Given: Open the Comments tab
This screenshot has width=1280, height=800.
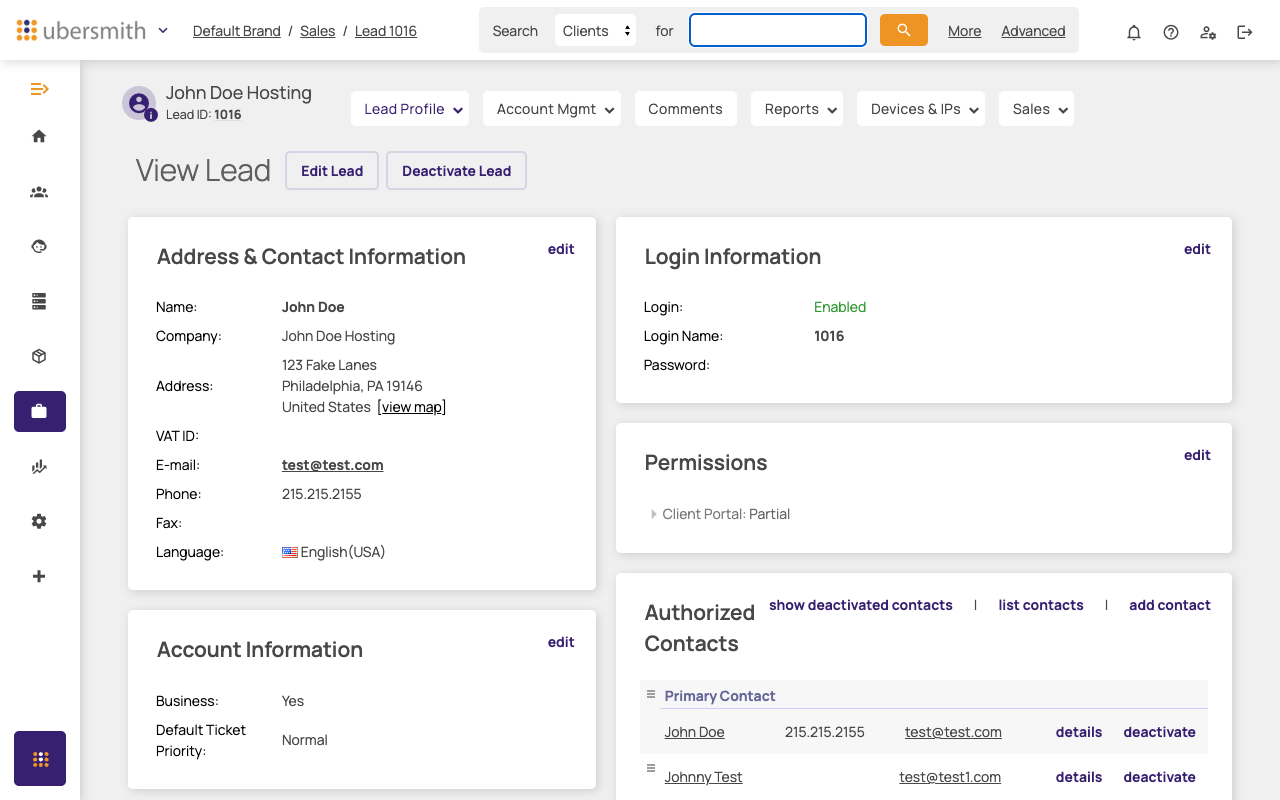Looking at the screenshot, I should coord(685,109).
